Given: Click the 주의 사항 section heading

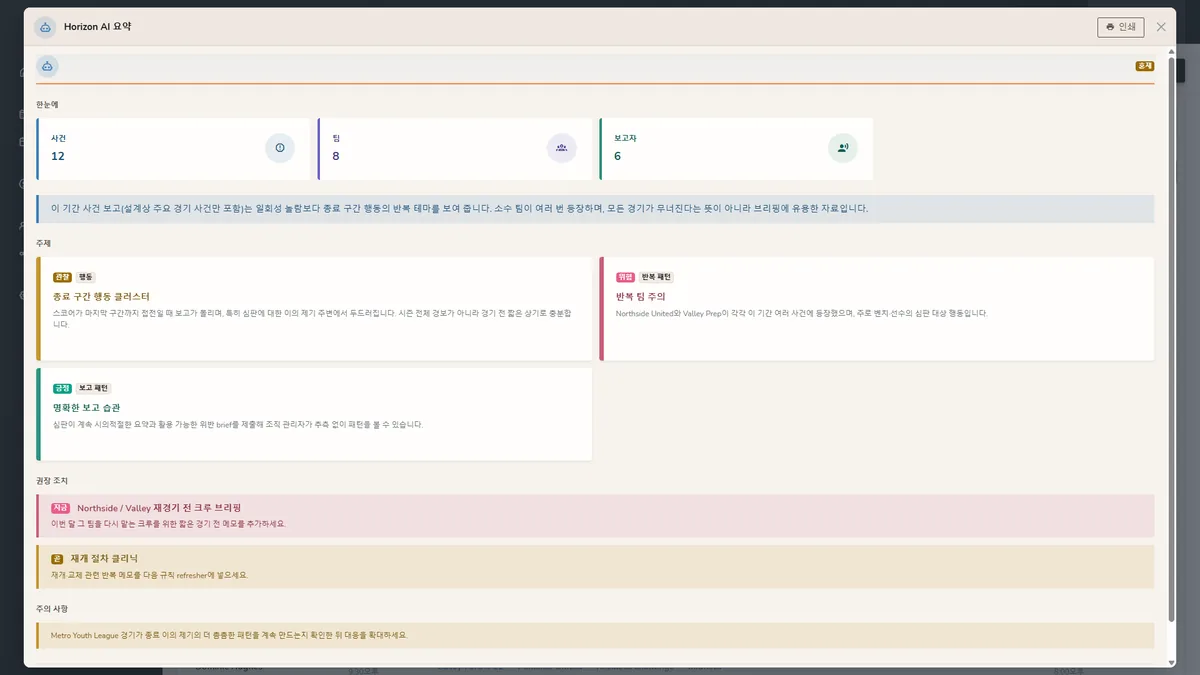Looking at the screenshot, I should (x=52, y=608).
